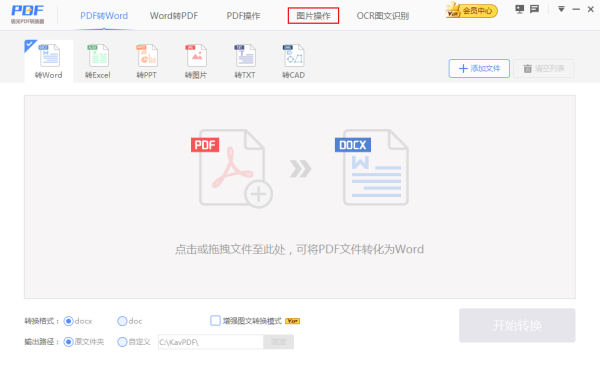Open the 会员中心 VIP badge
This screenshot has height=367, width=600.
(472, 10)
